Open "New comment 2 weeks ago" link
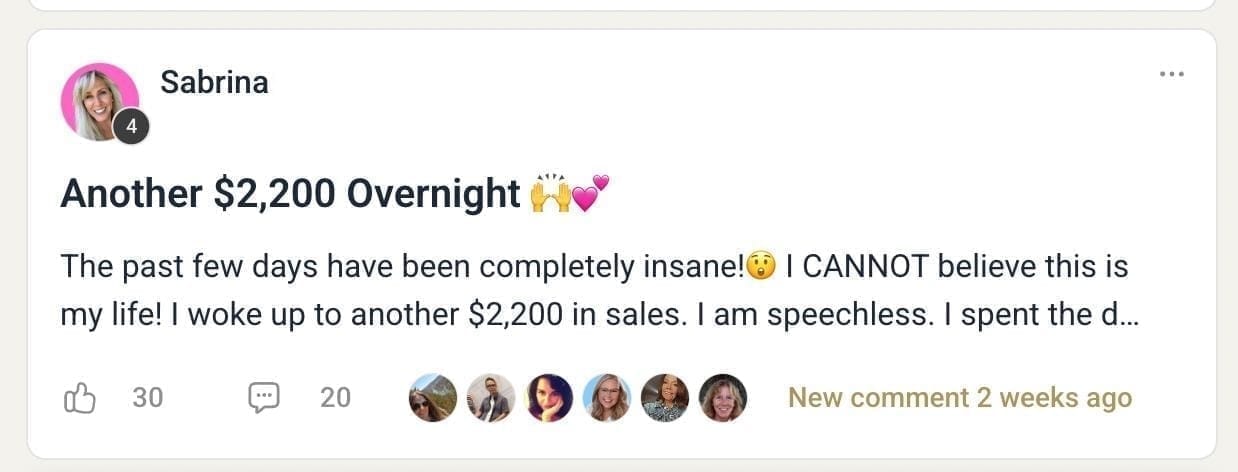 (960, 398)
